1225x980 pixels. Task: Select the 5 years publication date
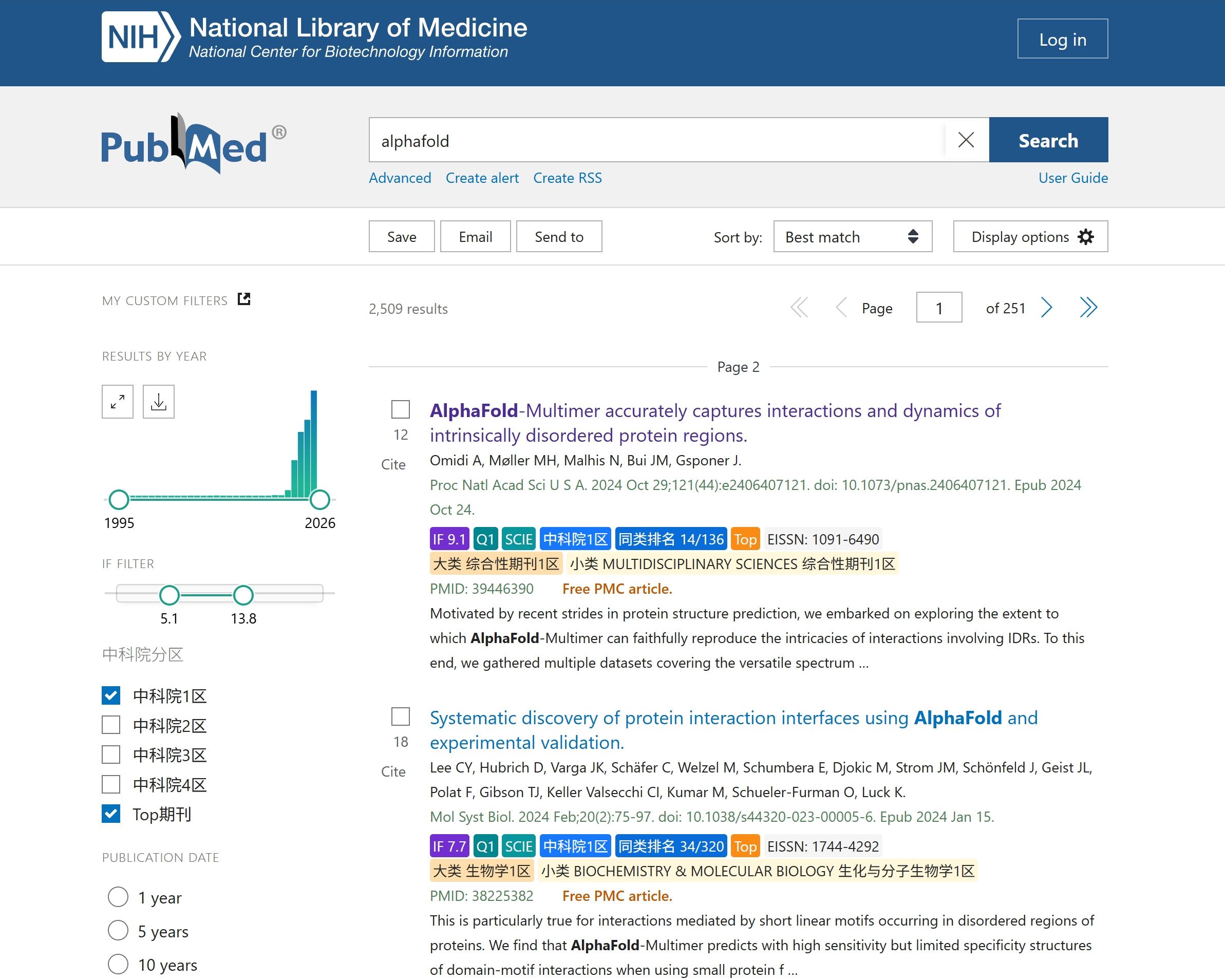click(118, 931)
